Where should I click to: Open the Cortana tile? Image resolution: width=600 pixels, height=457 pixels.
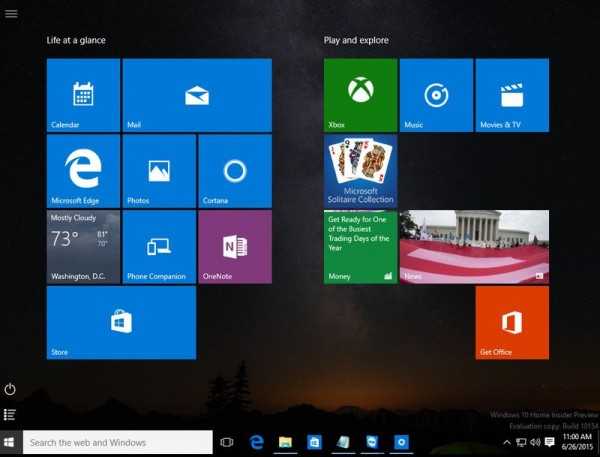pyautogui.click(x=235, y=171)
